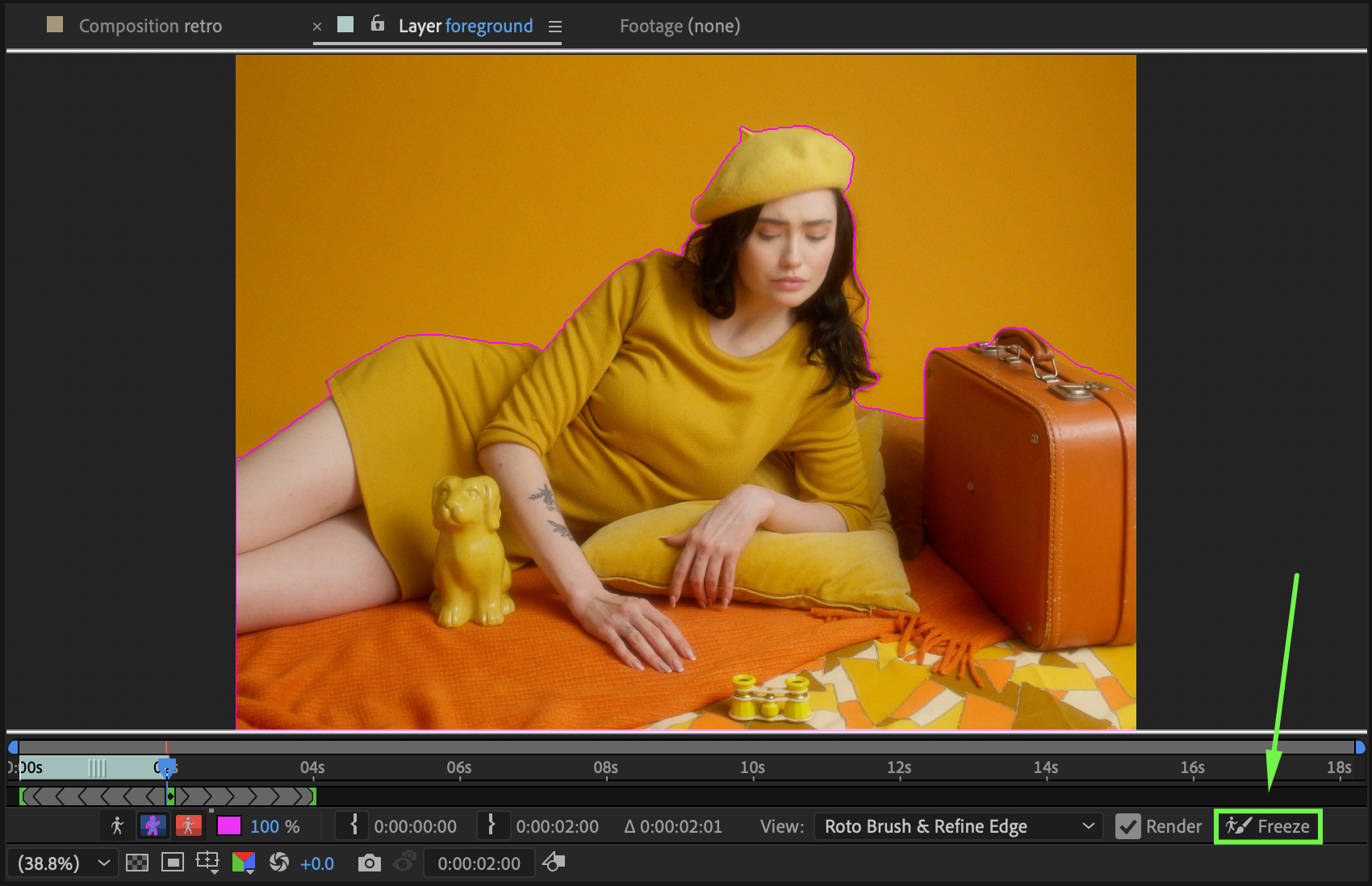Click the Reset Exposure aperture icon
The width and height of the screenshot is (1372, 886).
tap(279, 863)
